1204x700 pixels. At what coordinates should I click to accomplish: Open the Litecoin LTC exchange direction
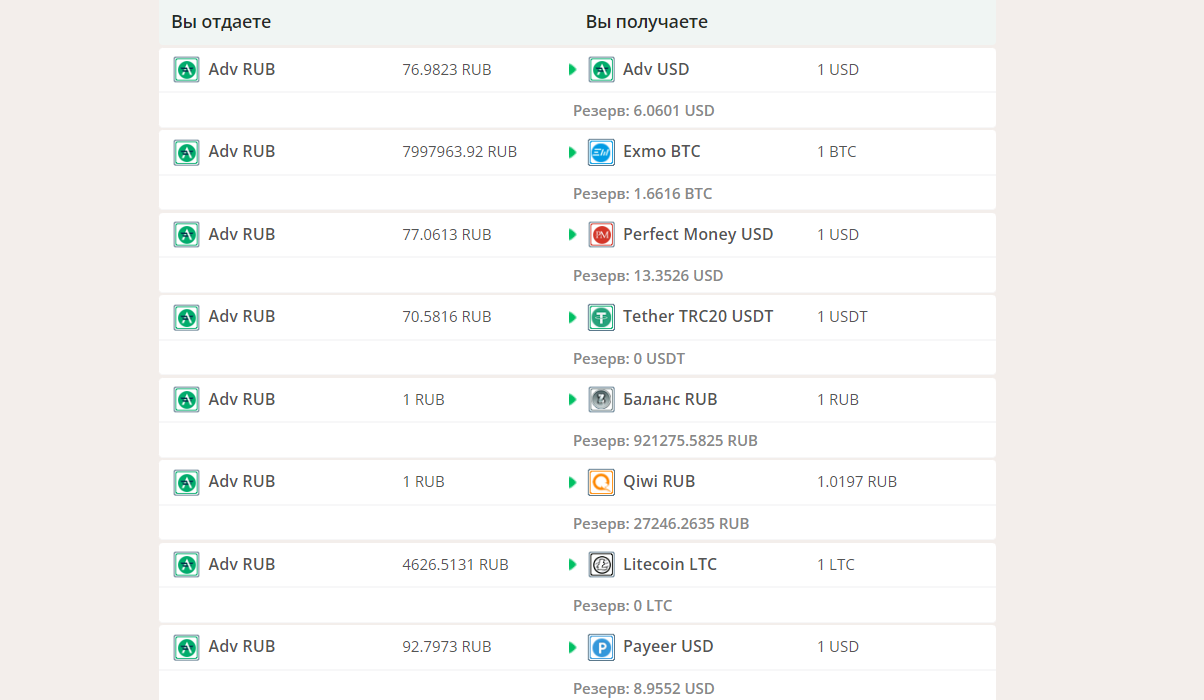coord(577,583)
